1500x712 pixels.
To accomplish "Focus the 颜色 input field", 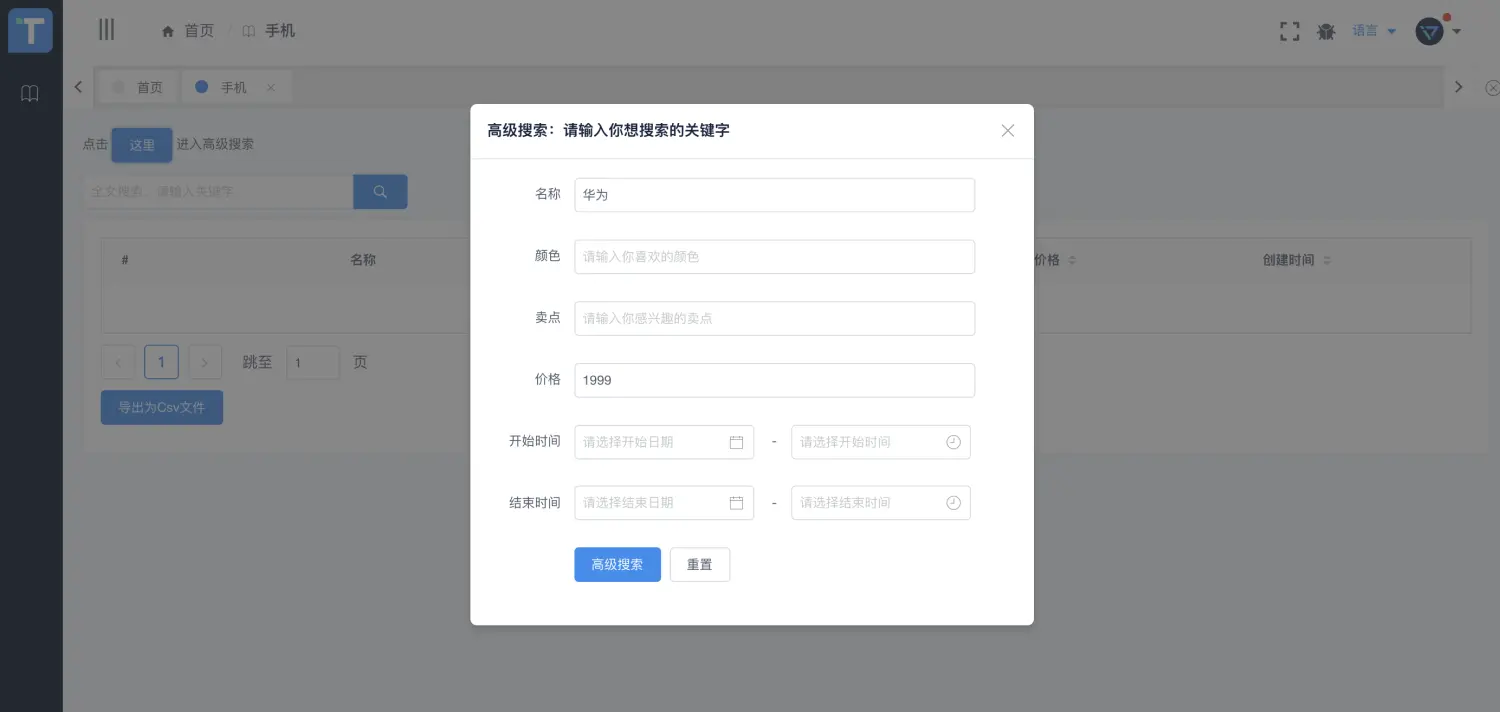I will tap(774, 257).
